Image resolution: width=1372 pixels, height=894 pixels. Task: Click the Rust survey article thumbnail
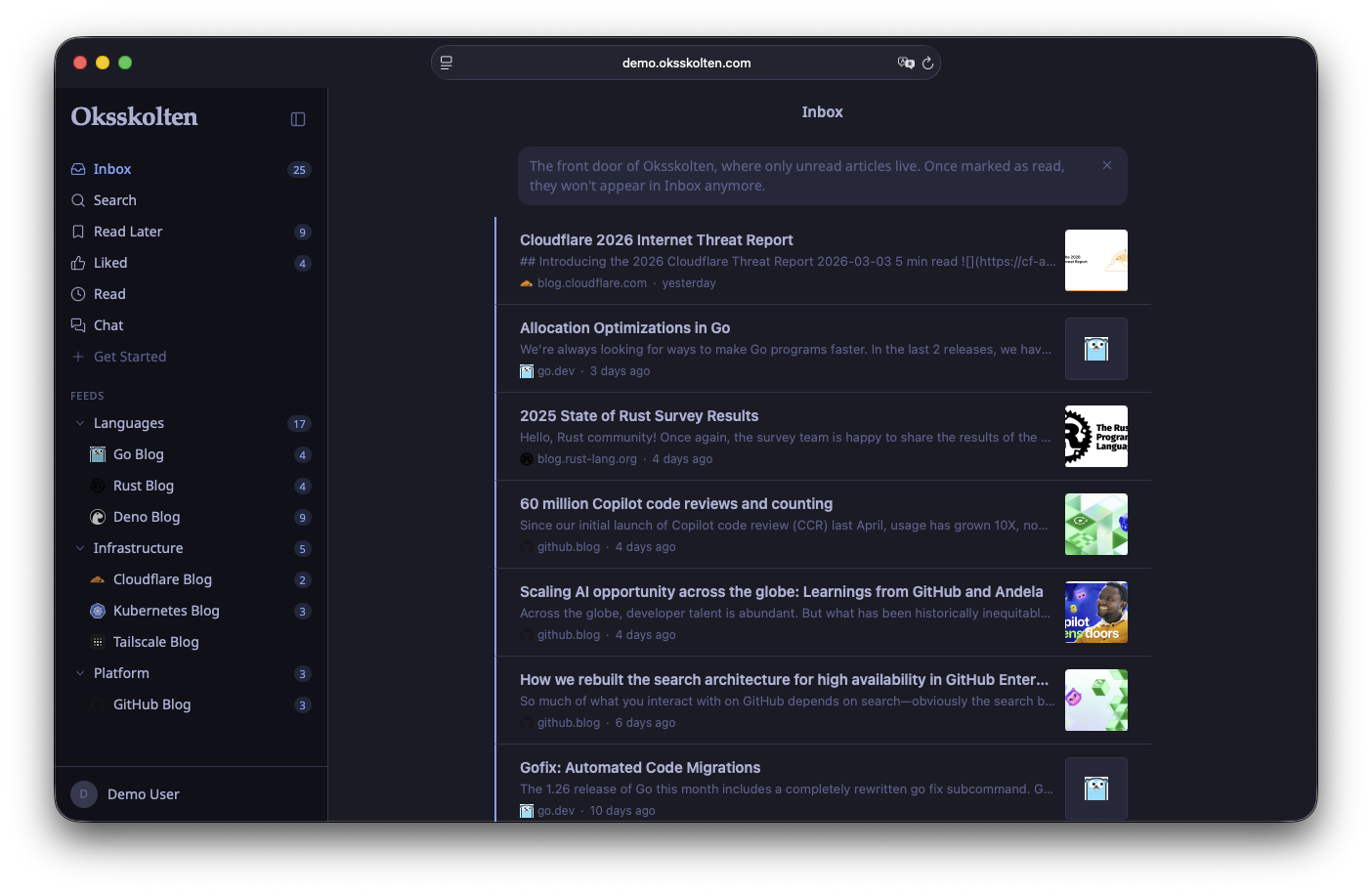[1095, 436]
